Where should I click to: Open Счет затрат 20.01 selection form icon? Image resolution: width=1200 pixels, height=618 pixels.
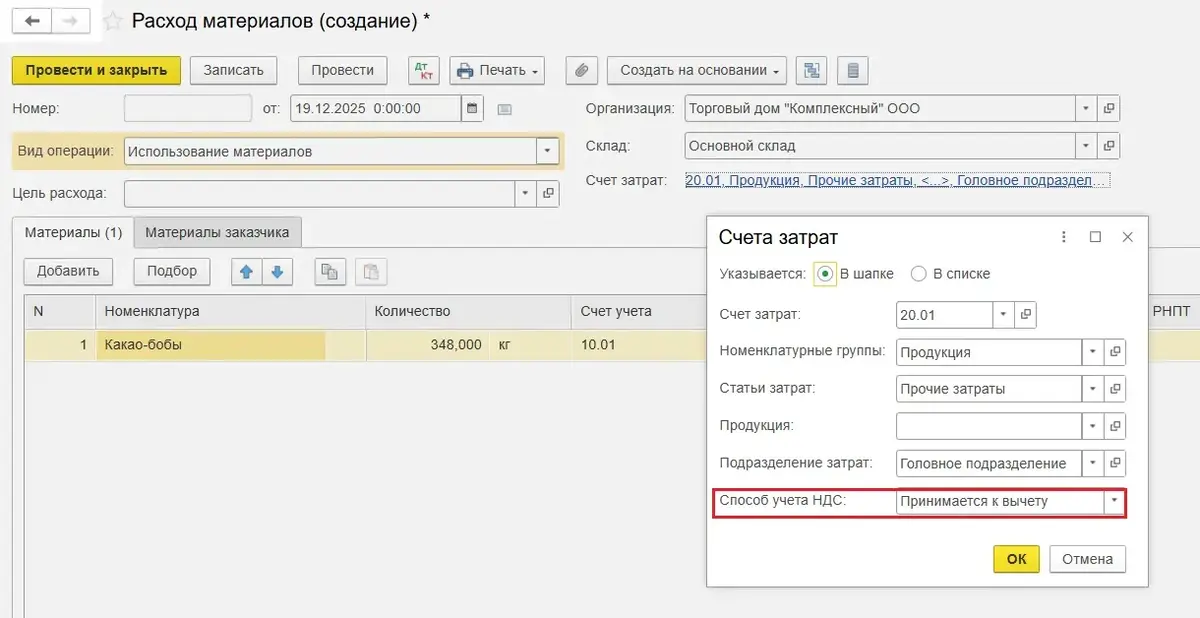click(1026, 315)
